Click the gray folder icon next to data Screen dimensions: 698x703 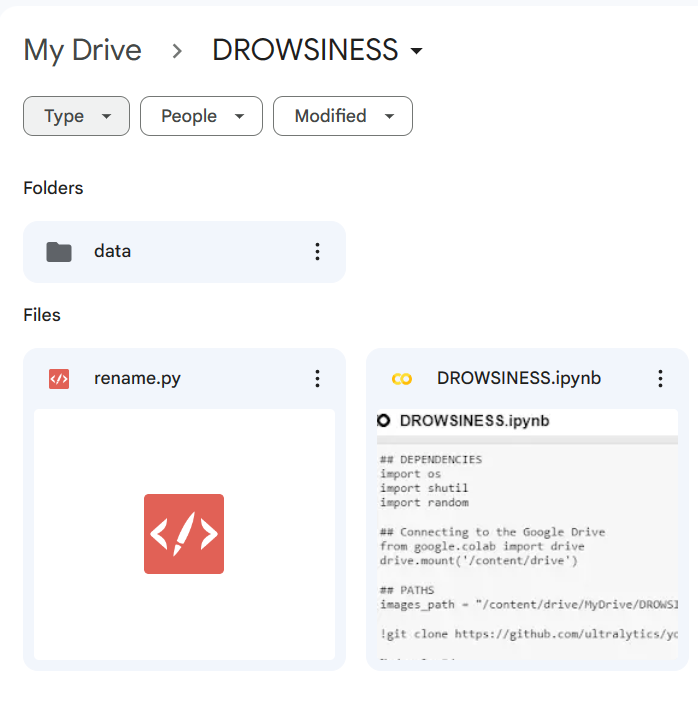[x=59, y=252]
